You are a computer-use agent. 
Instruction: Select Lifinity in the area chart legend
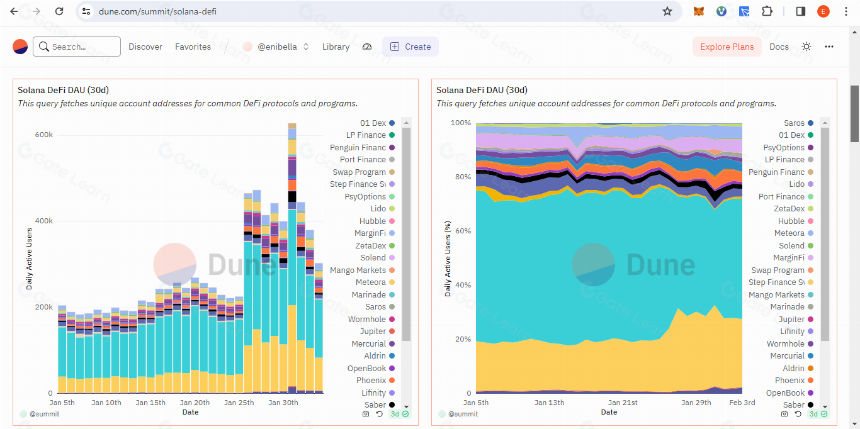(x=797, y=331)
